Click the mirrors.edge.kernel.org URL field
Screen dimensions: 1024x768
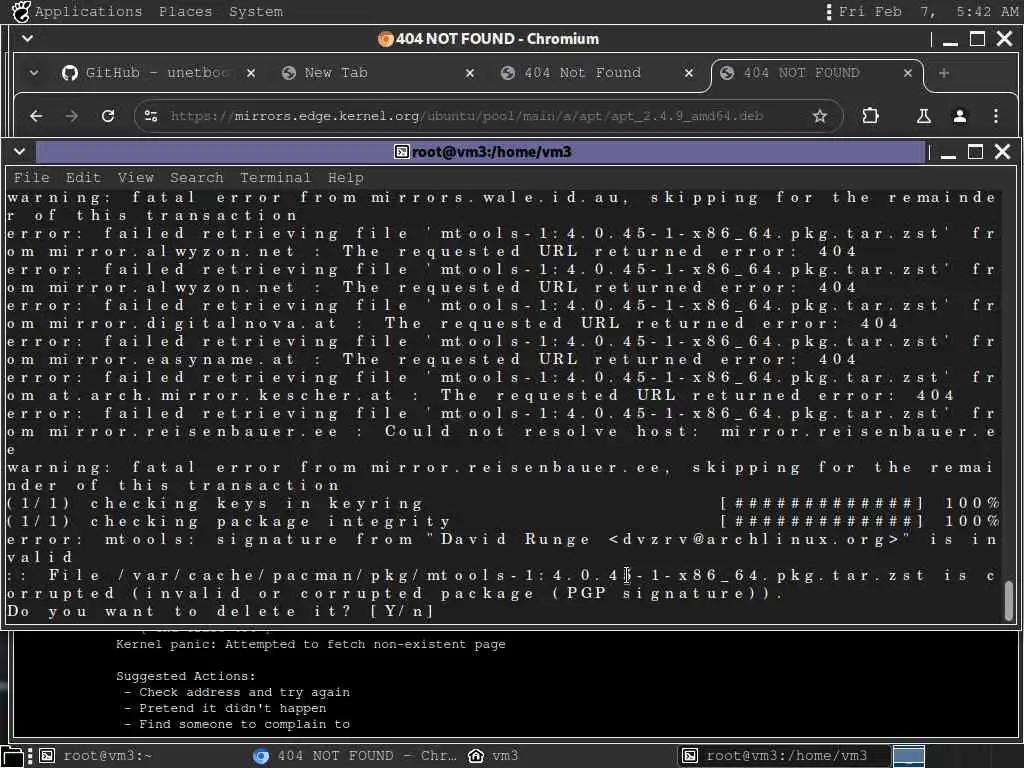pos(466,116)
